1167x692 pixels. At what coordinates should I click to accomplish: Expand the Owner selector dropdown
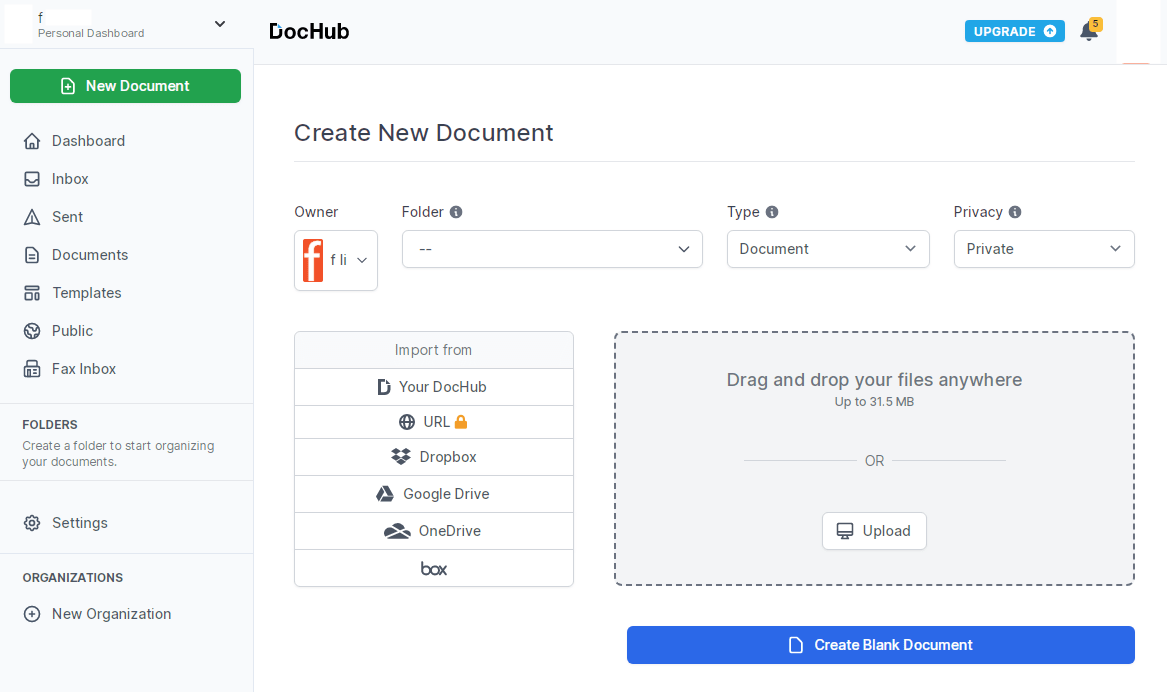click(336, 260)
